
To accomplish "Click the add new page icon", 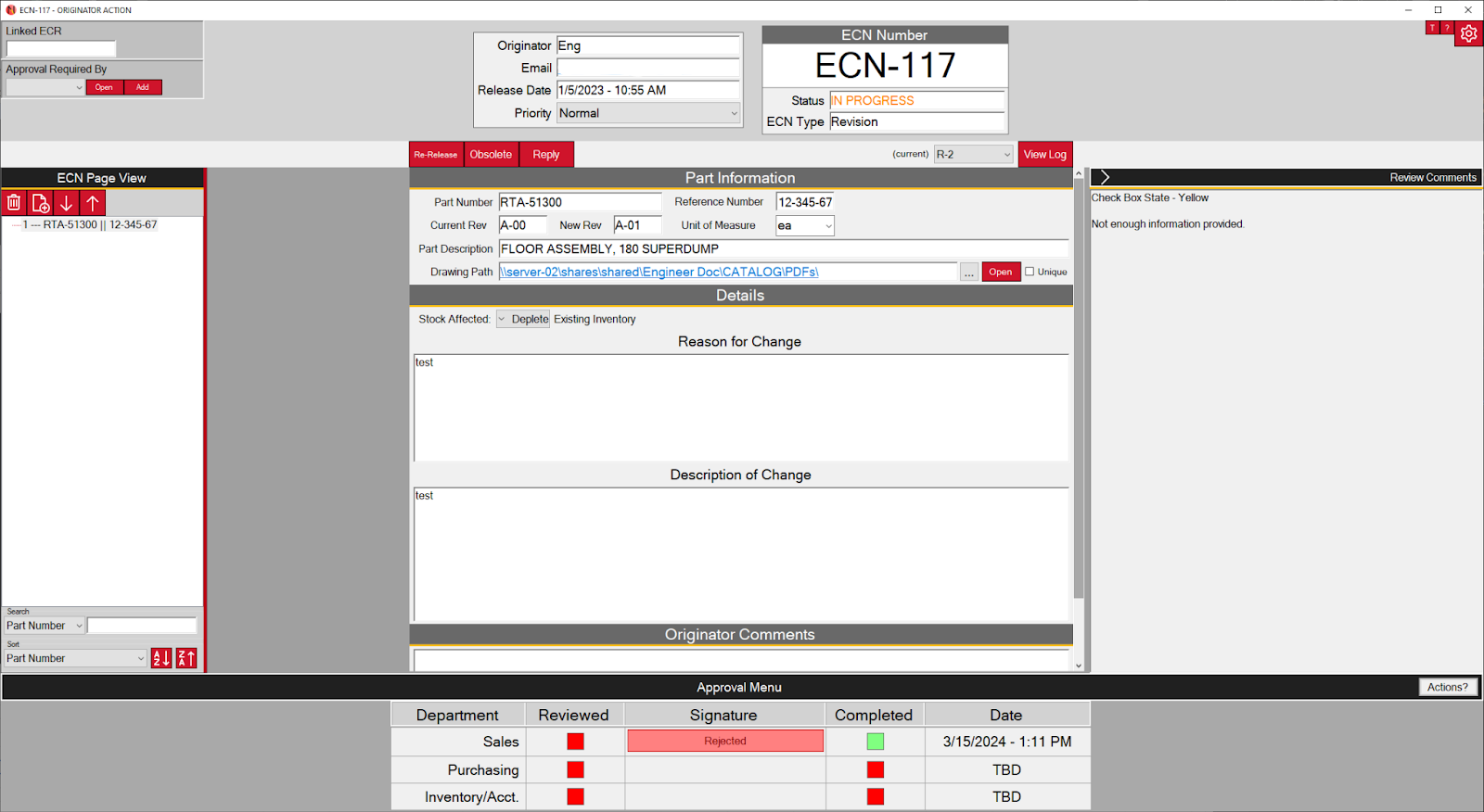I will tap(41, 203).
